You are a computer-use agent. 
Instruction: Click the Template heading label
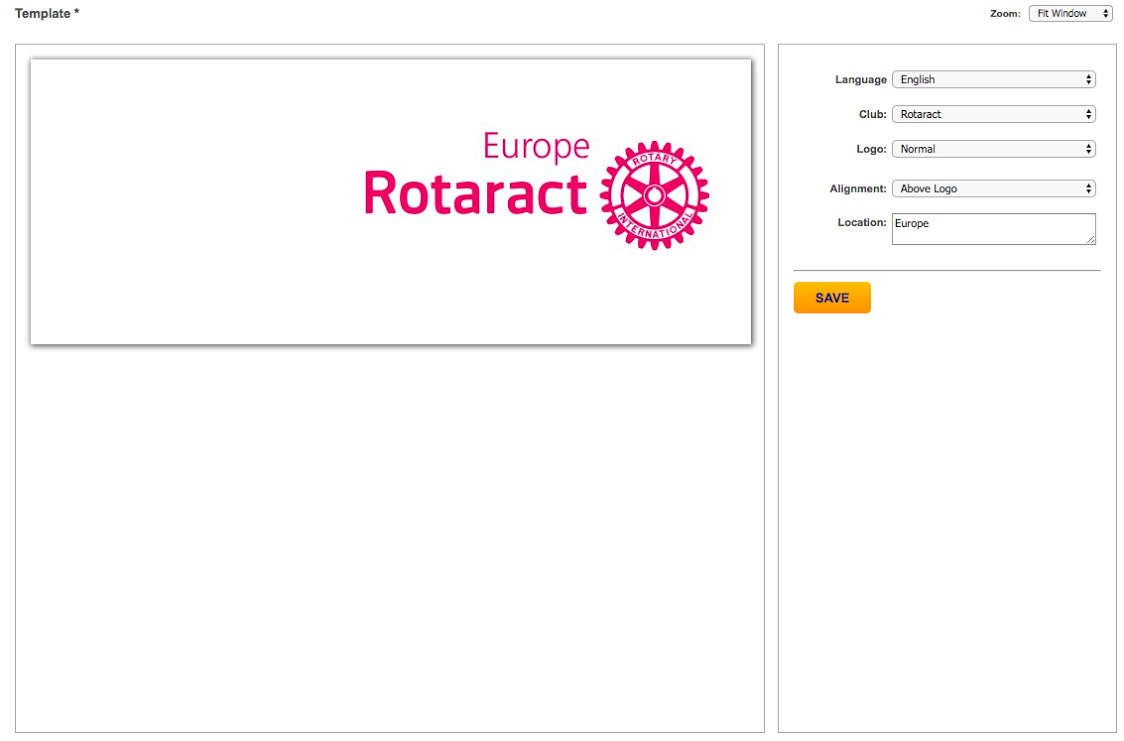pos(47,14)
